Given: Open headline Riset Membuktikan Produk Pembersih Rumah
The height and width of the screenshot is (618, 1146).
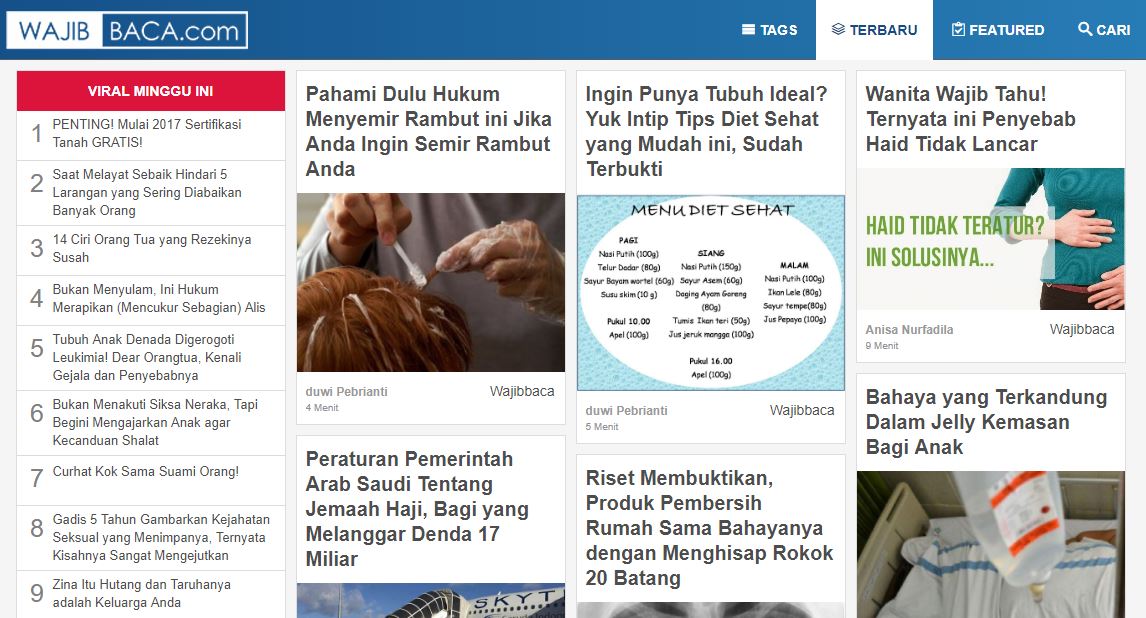Looking at the screenshot, I should (709, 528).
